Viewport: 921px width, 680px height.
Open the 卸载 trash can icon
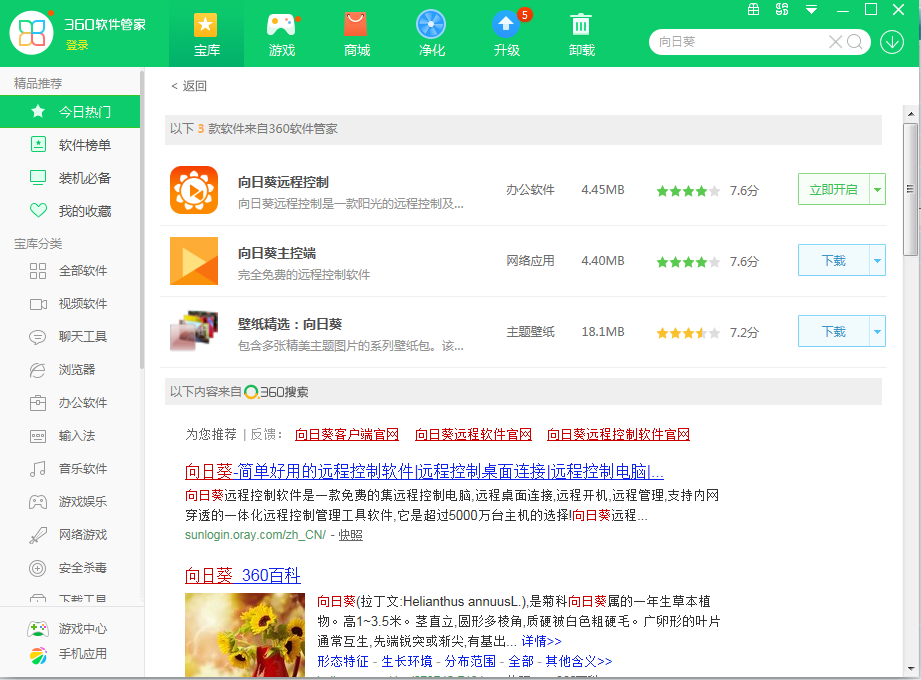pyautogui.click(x=581, y=26)
